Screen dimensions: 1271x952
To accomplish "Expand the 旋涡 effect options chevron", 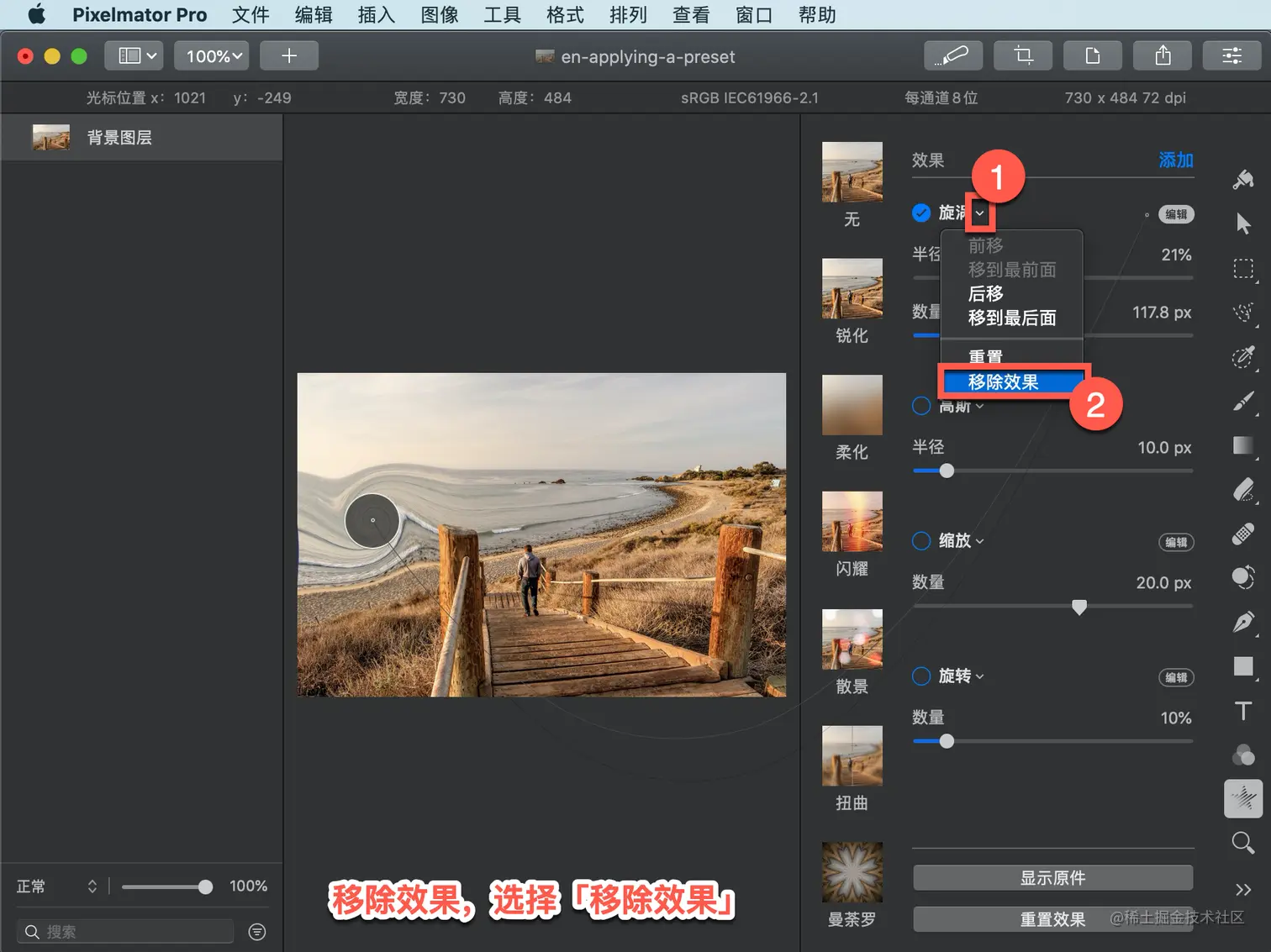I will [x=979, y=213].
